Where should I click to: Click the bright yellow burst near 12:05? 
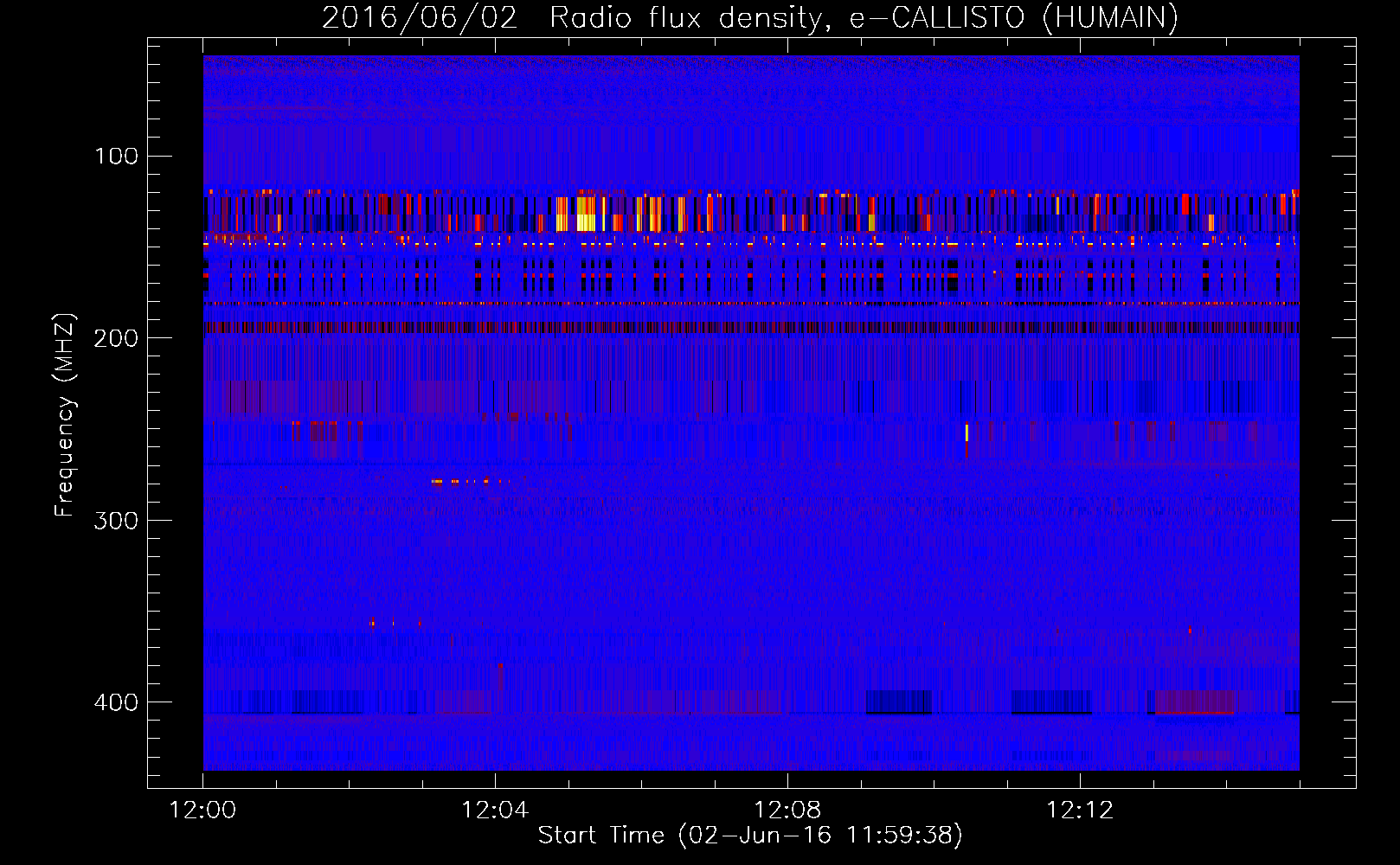point(586,214)
